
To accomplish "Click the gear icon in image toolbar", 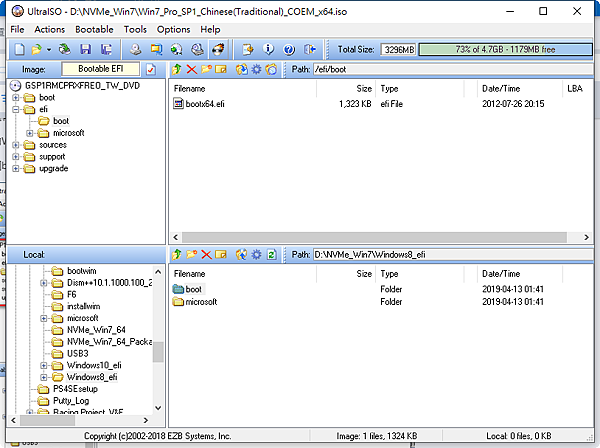I will pos(256,69).
